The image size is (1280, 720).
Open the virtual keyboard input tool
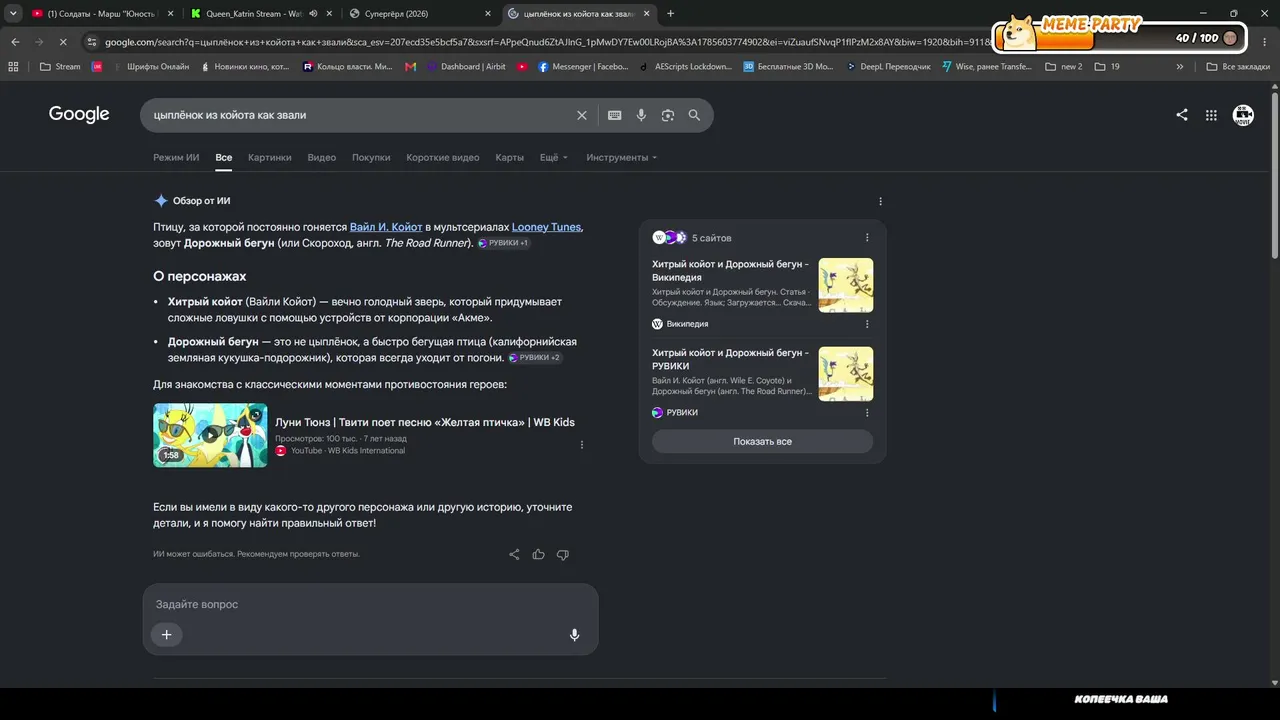(x=615, y=115)
